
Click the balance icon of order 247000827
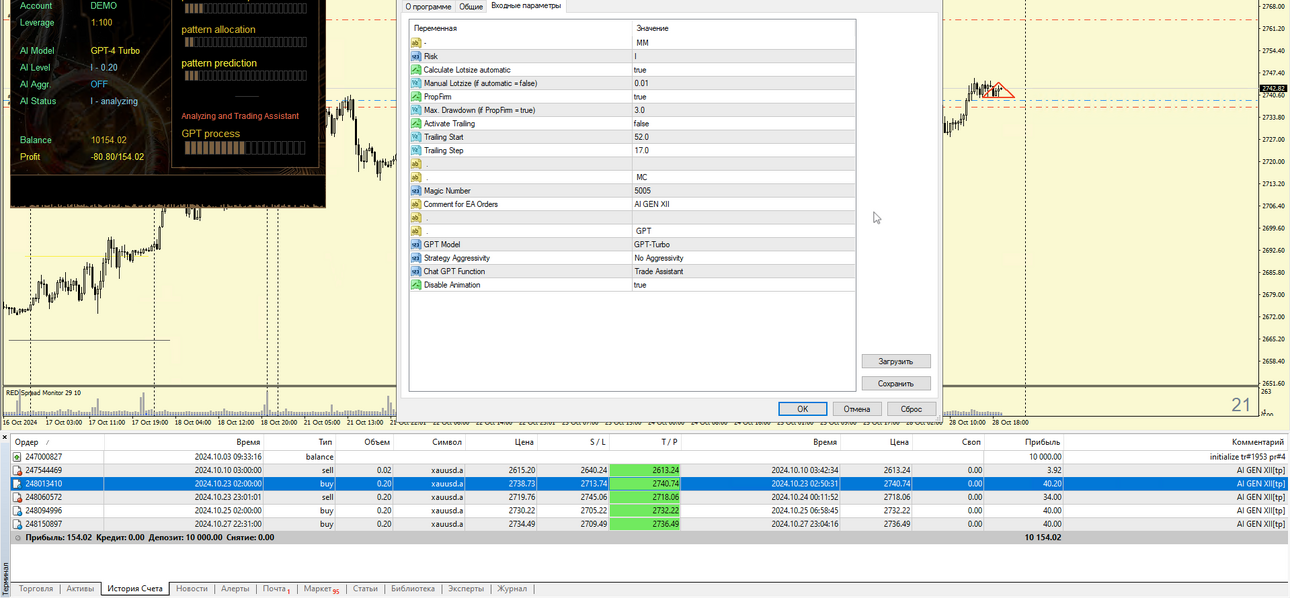(17, 456)
